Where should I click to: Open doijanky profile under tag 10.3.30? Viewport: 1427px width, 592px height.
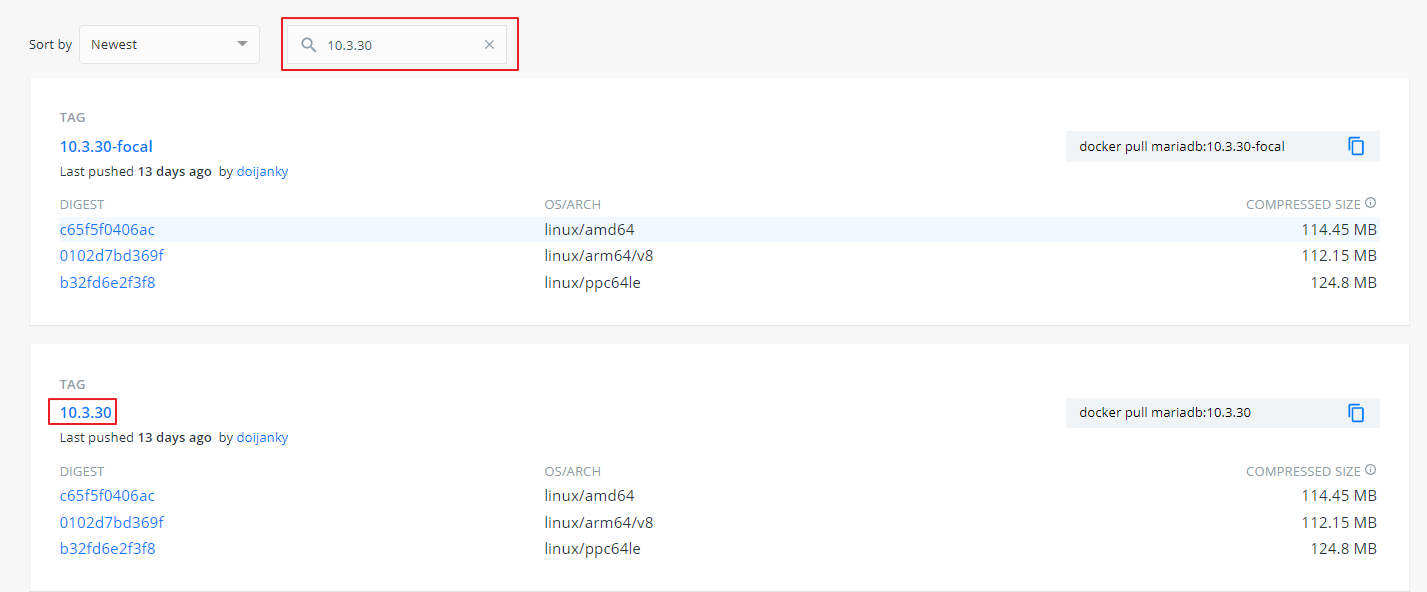click(262, 437)
